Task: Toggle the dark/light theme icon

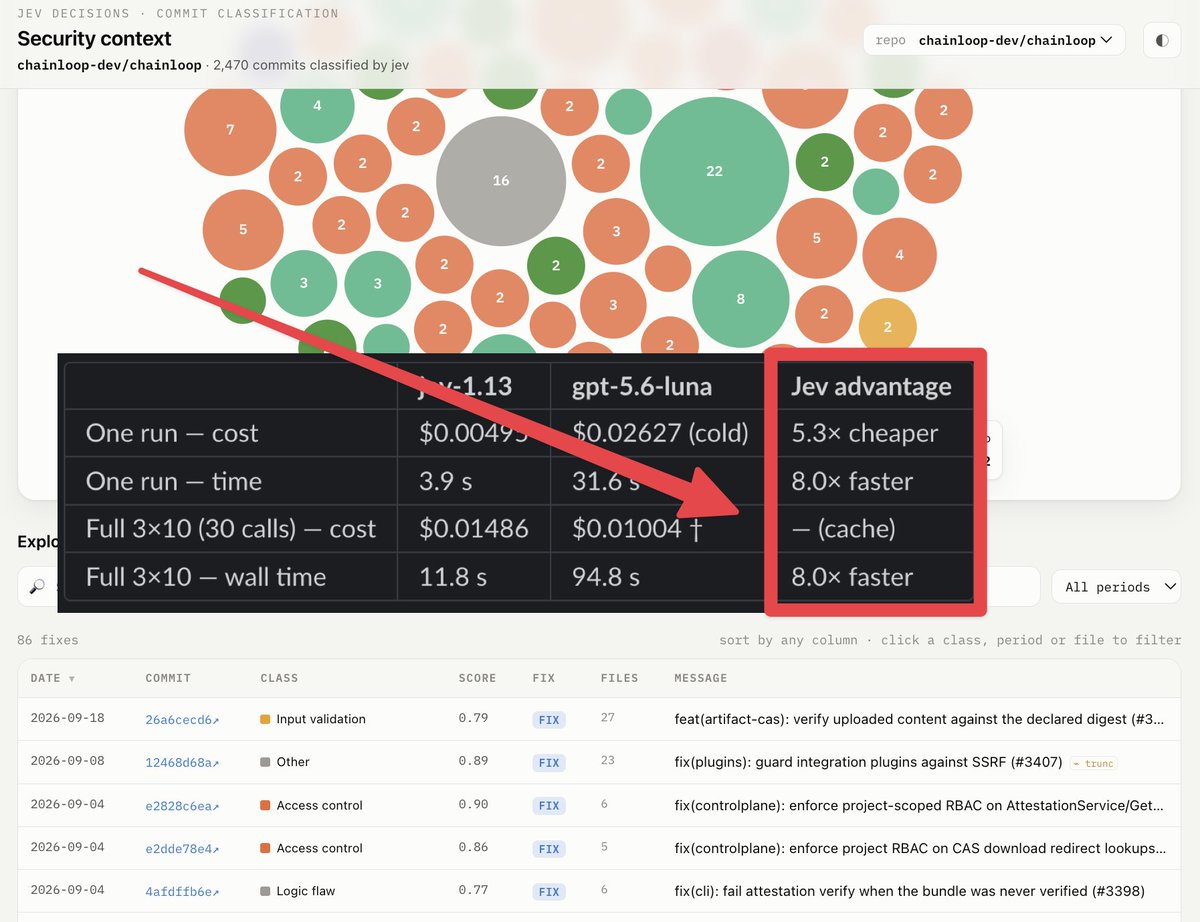Action: tap(1162, 41)
